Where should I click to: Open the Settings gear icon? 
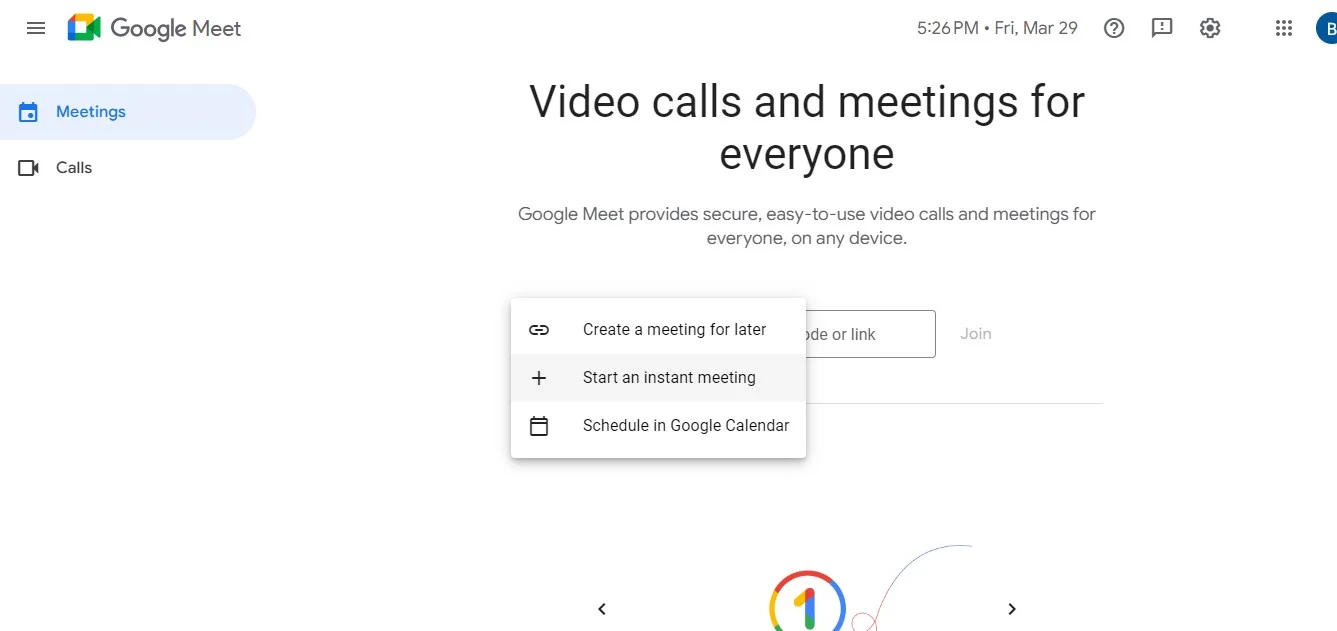[1210, 28]
